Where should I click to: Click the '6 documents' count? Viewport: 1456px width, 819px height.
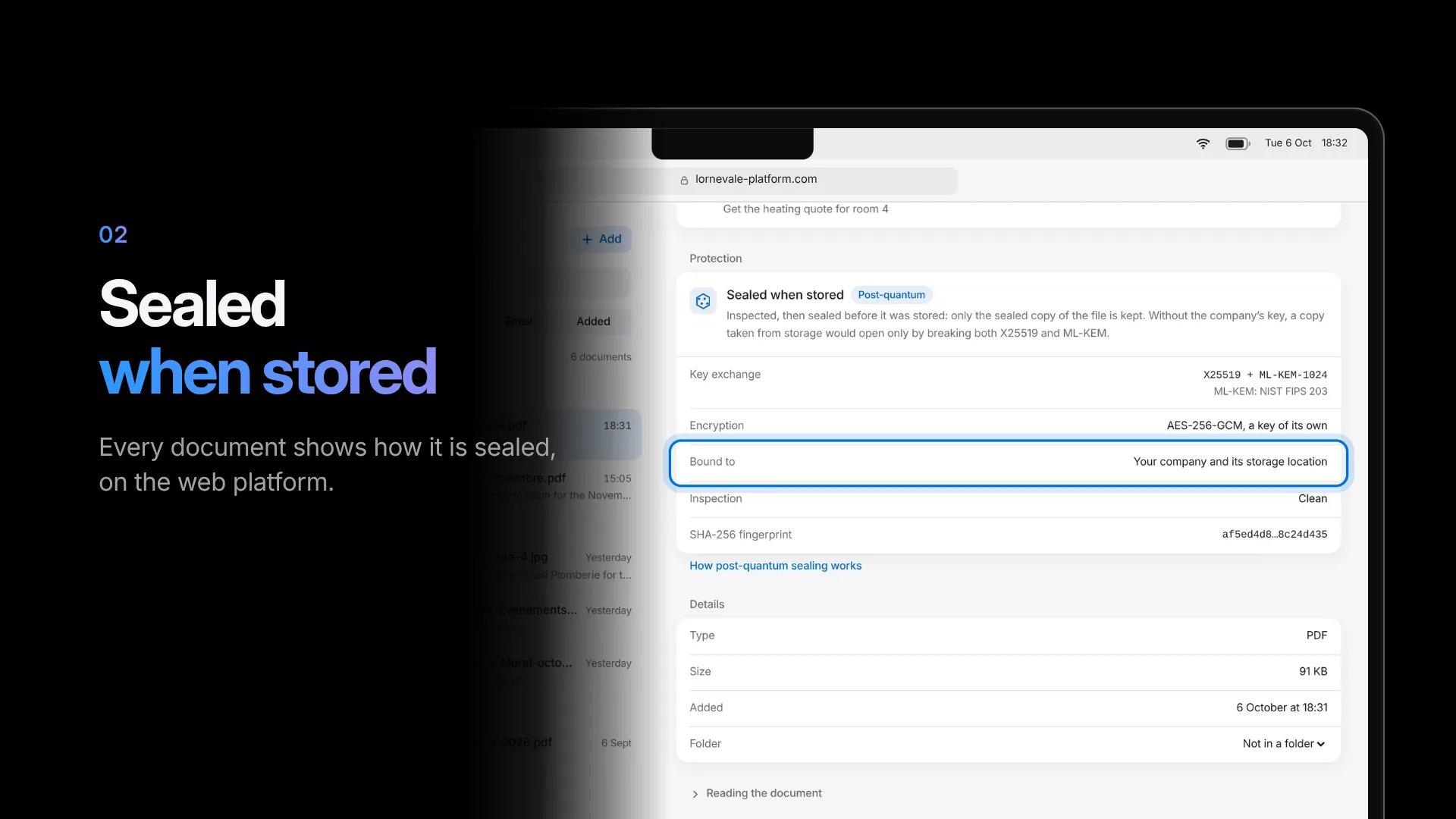(x=601, y=357)
